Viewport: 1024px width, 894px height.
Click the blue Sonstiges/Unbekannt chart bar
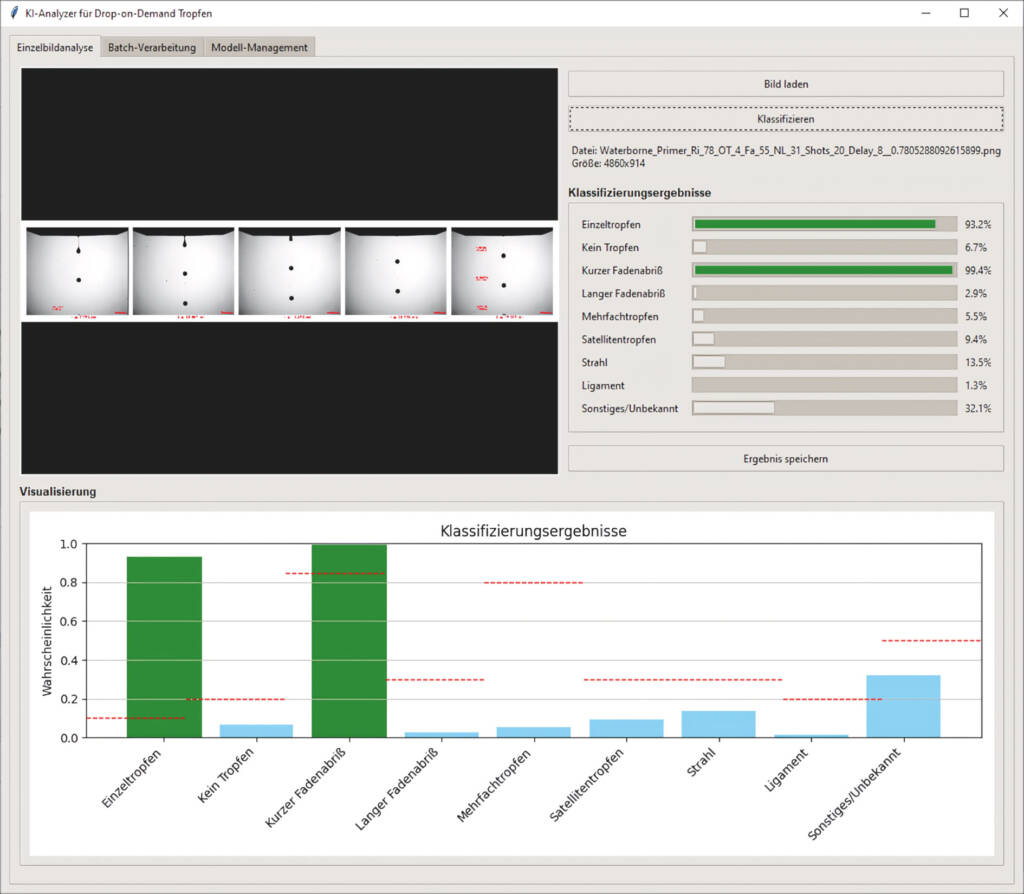coord(903,707)
